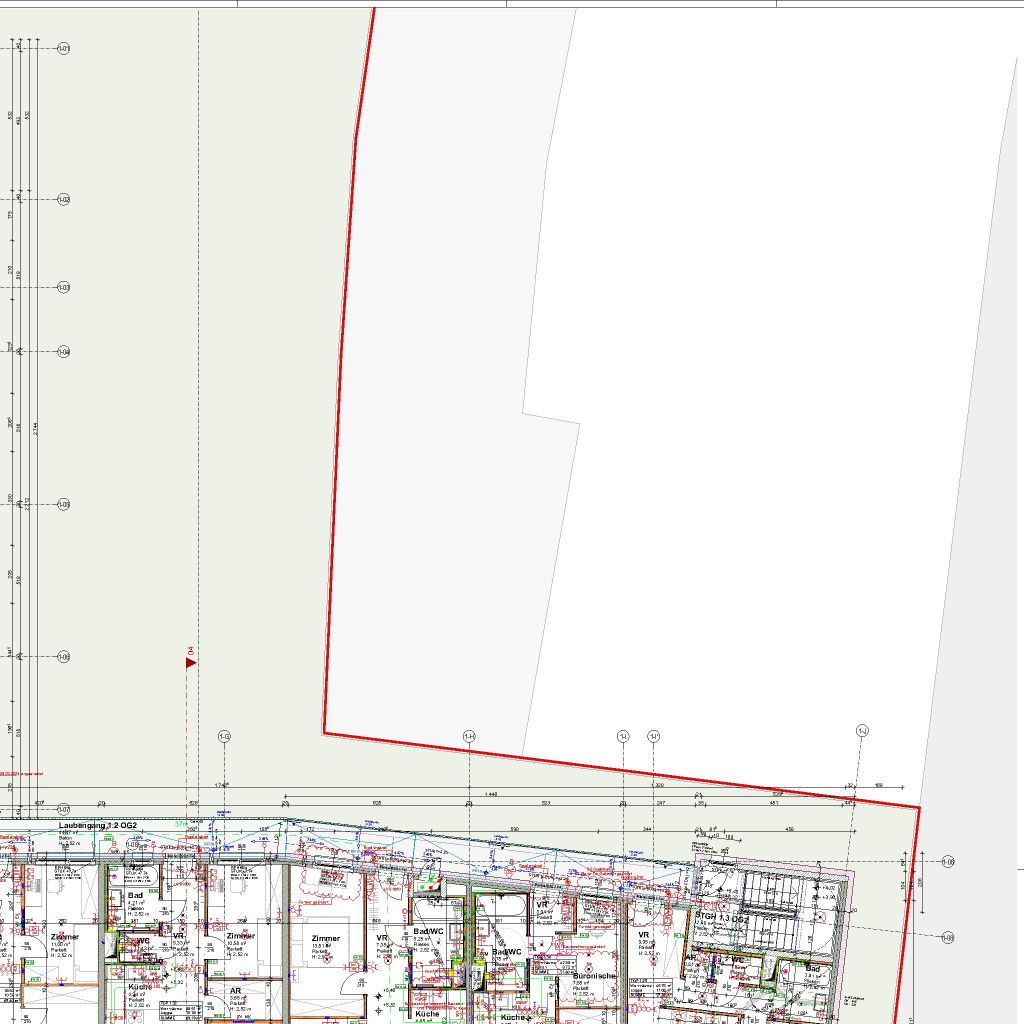Select grid axis bubble 1-J

click(862, 731)
